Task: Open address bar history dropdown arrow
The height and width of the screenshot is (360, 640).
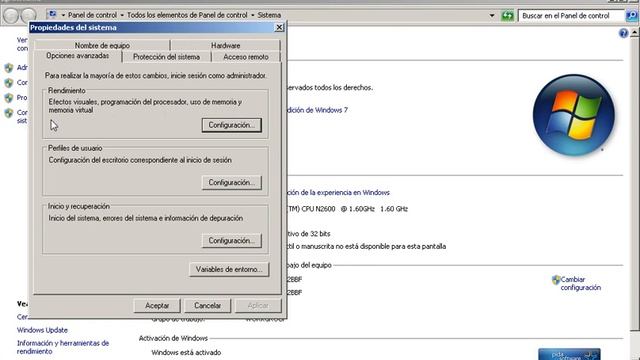Action: (x=492, y=16)
